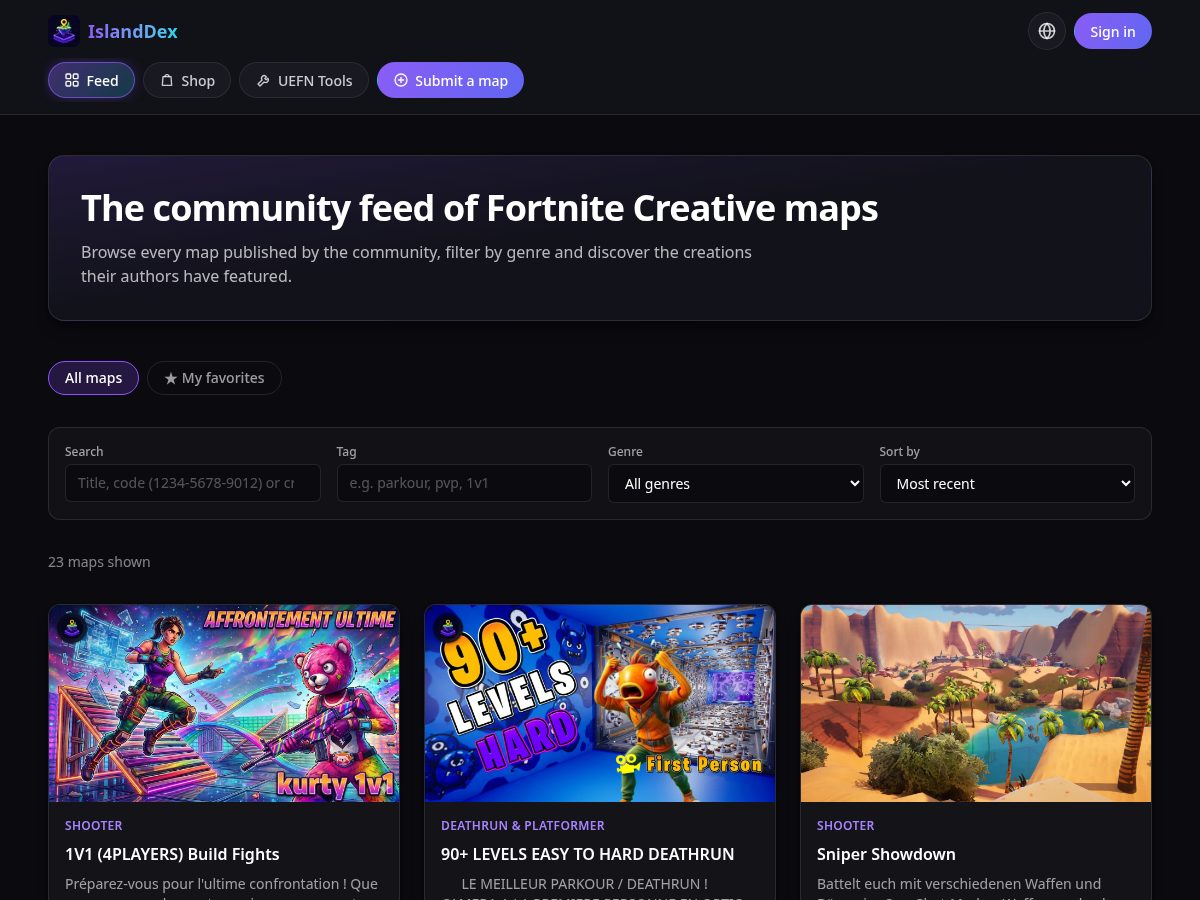The image size is (1200, 900).
Task: Click the star icon in My favorites
Action: click(x=171, y=378)
